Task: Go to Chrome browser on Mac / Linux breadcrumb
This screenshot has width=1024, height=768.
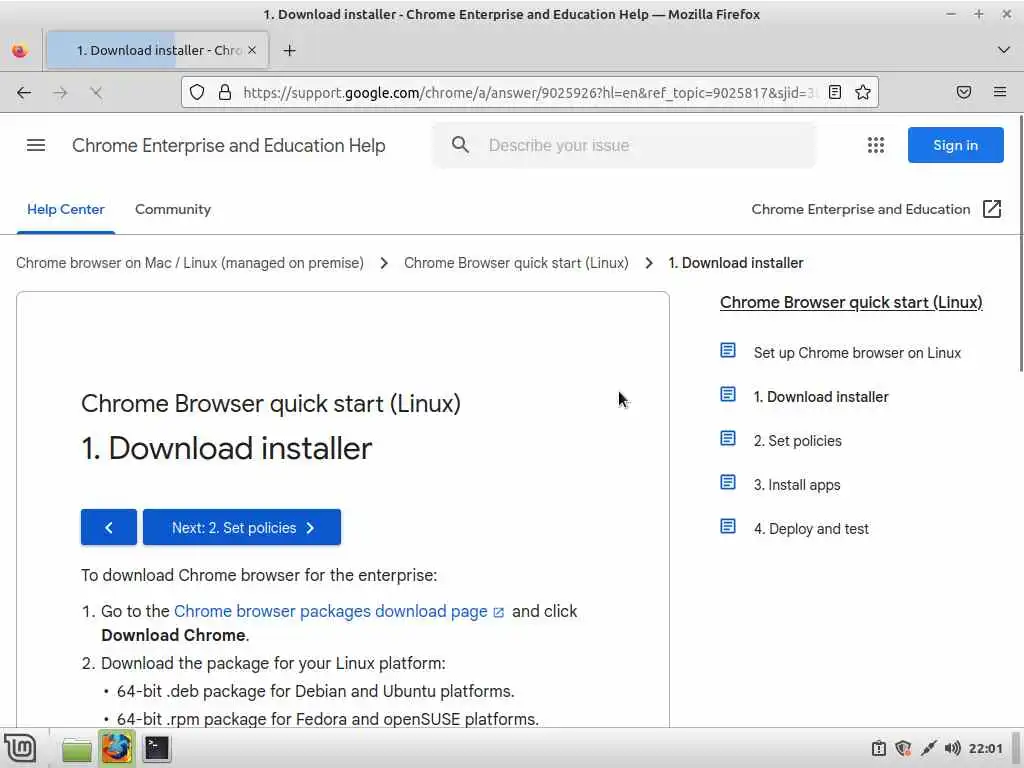Action: pyautogui.click(x=190, y=263)
